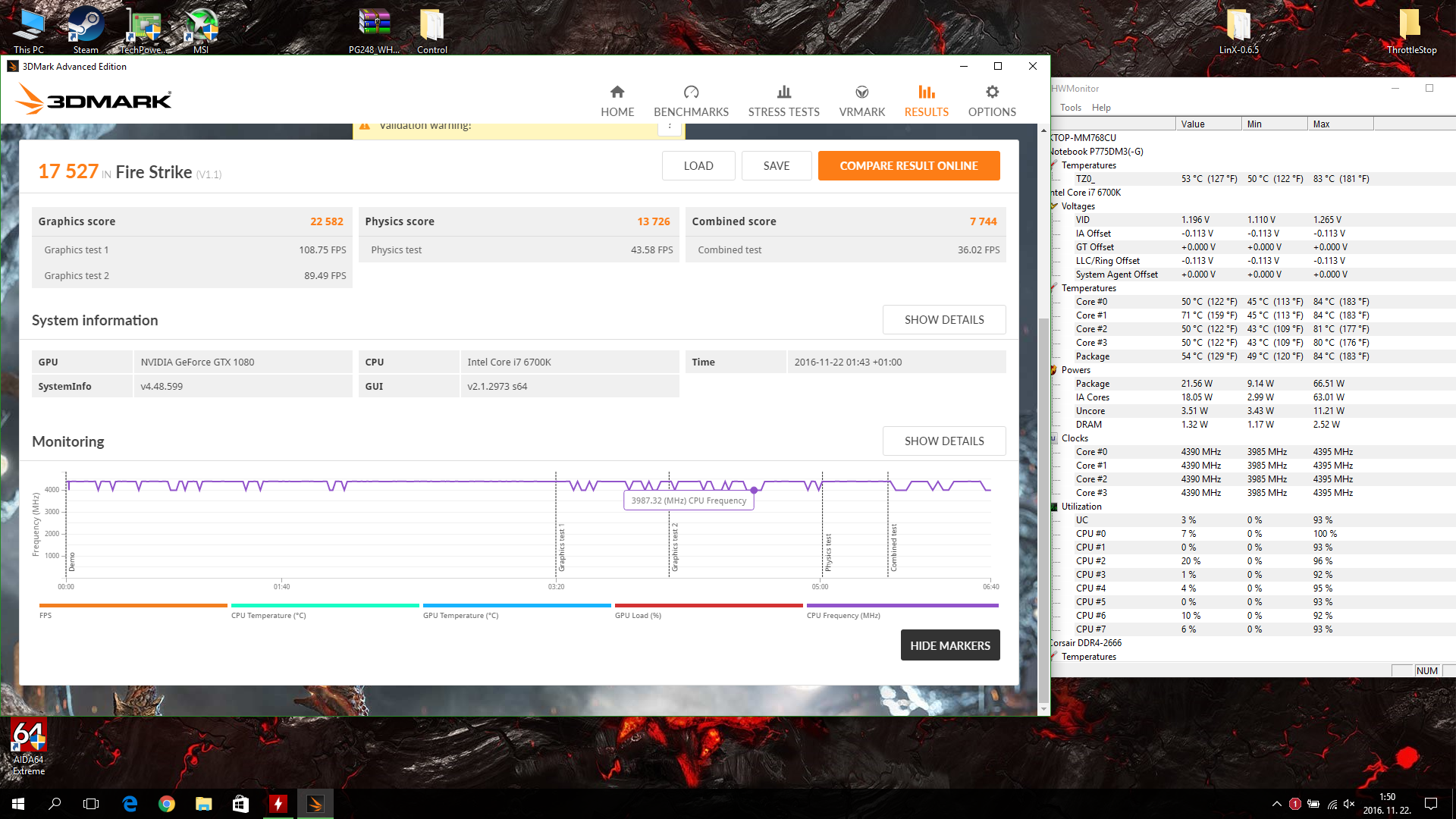The width and height of the screenshot is (1456, 819).
Task: Open the VRMARK section icon
Action: [x=862, y=92]
